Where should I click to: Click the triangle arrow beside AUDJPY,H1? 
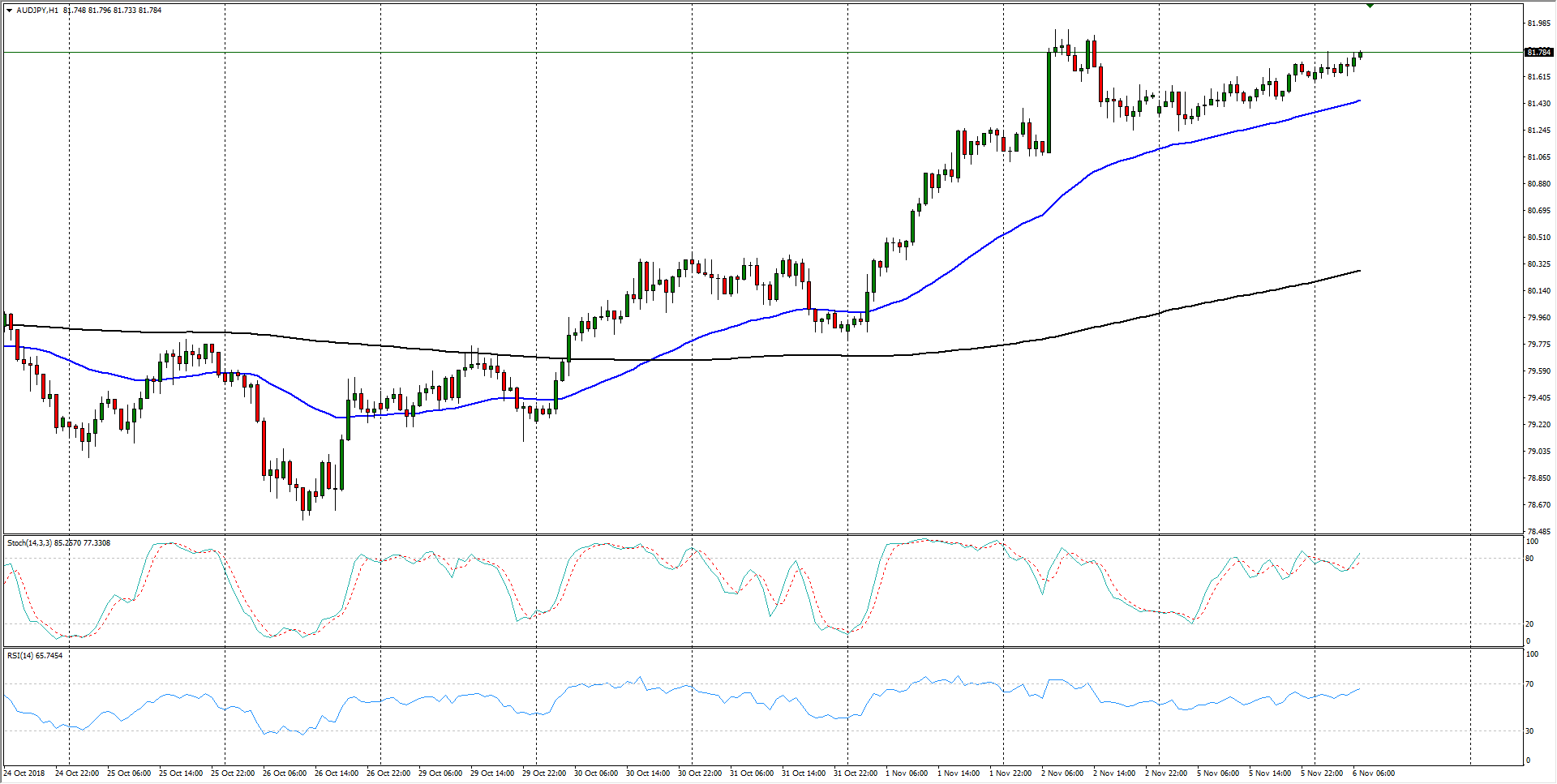[9, 11]
